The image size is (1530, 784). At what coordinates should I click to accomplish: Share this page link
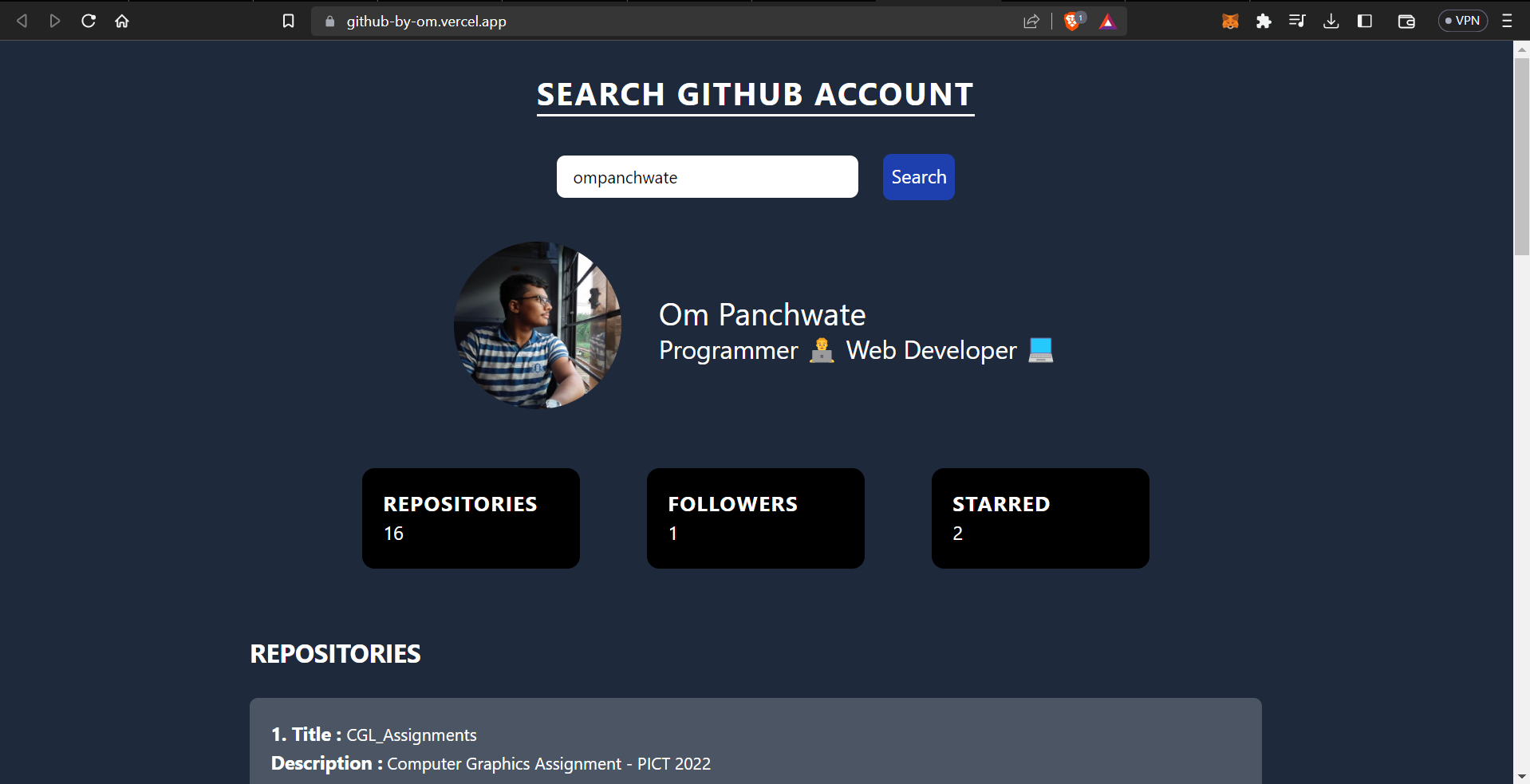click(1031, 21)
